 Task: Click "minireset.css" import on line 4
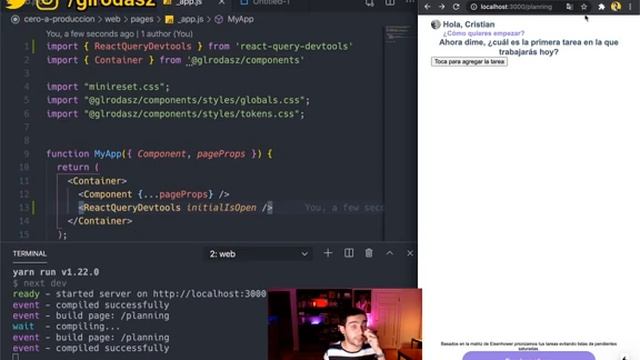(x=127, y=87)
